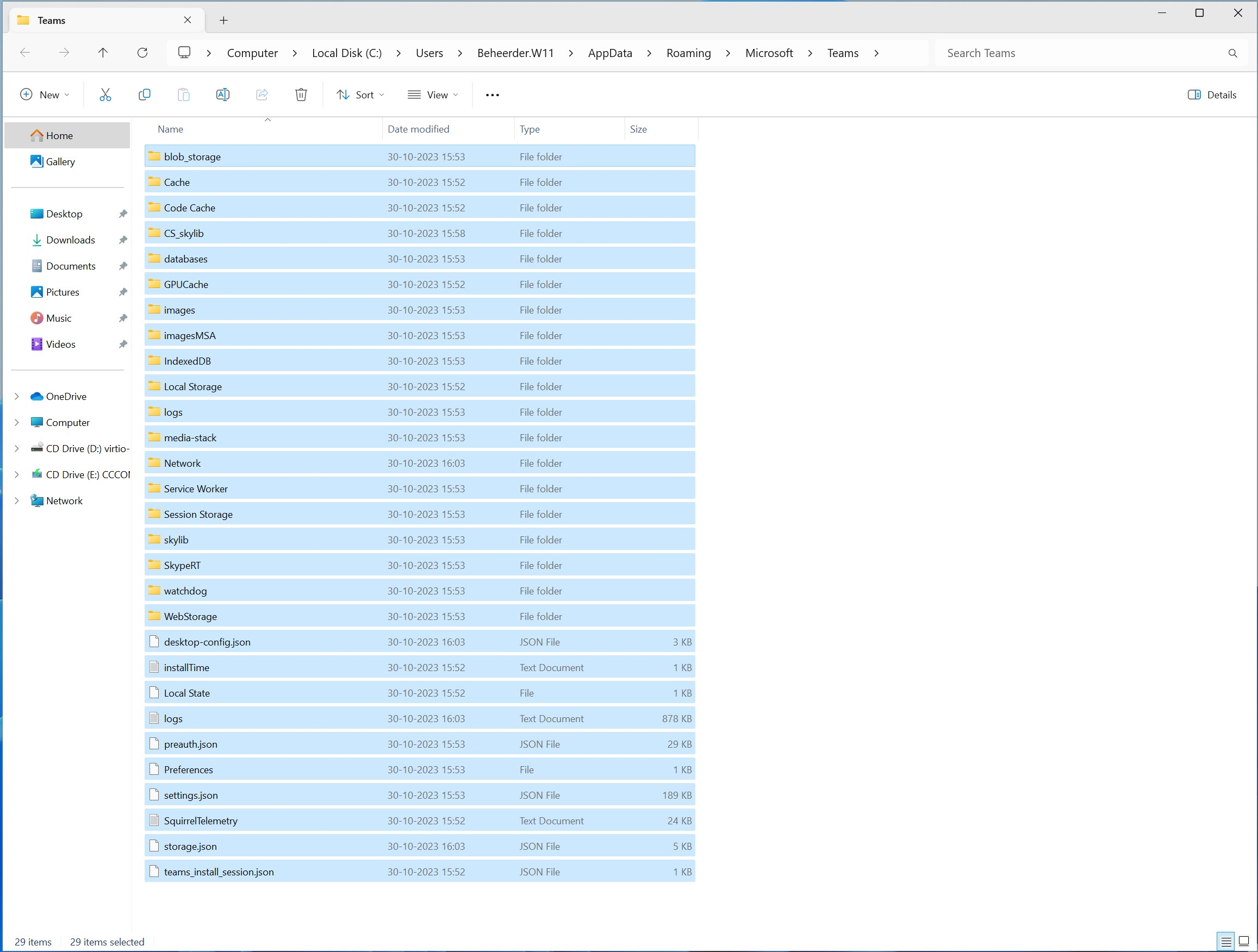Open Gallery in navigation pane
This screenshot has width=1258, height=952.
(x=67, y=162)
